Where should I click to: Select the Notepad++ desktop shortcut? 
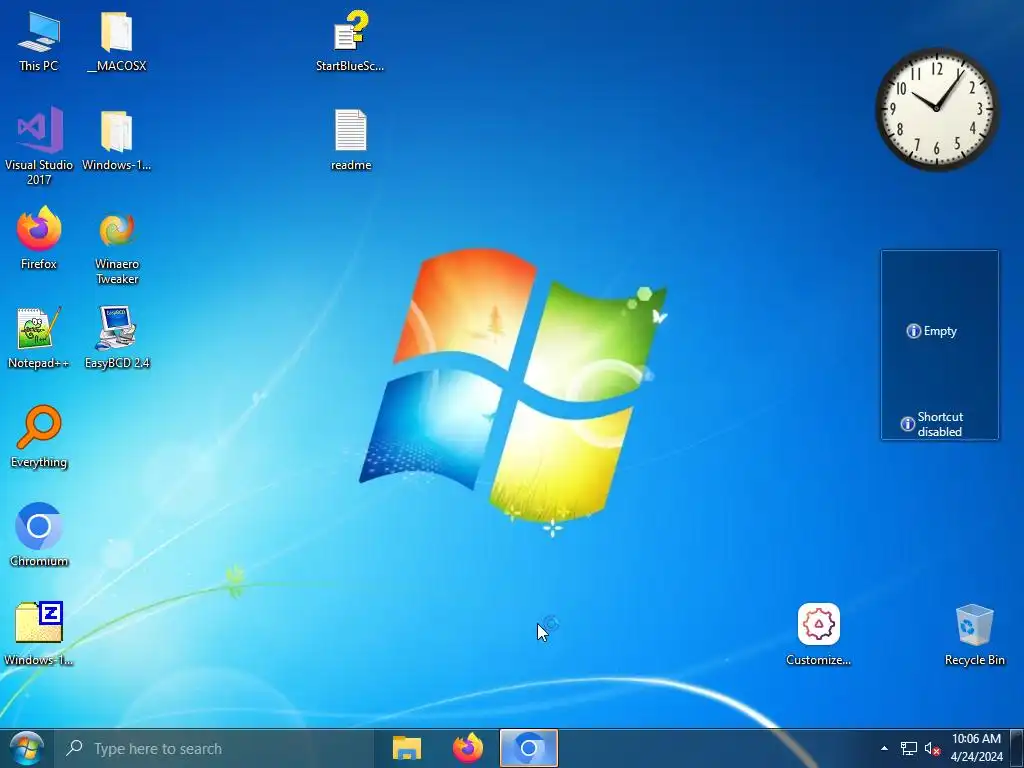39,338
